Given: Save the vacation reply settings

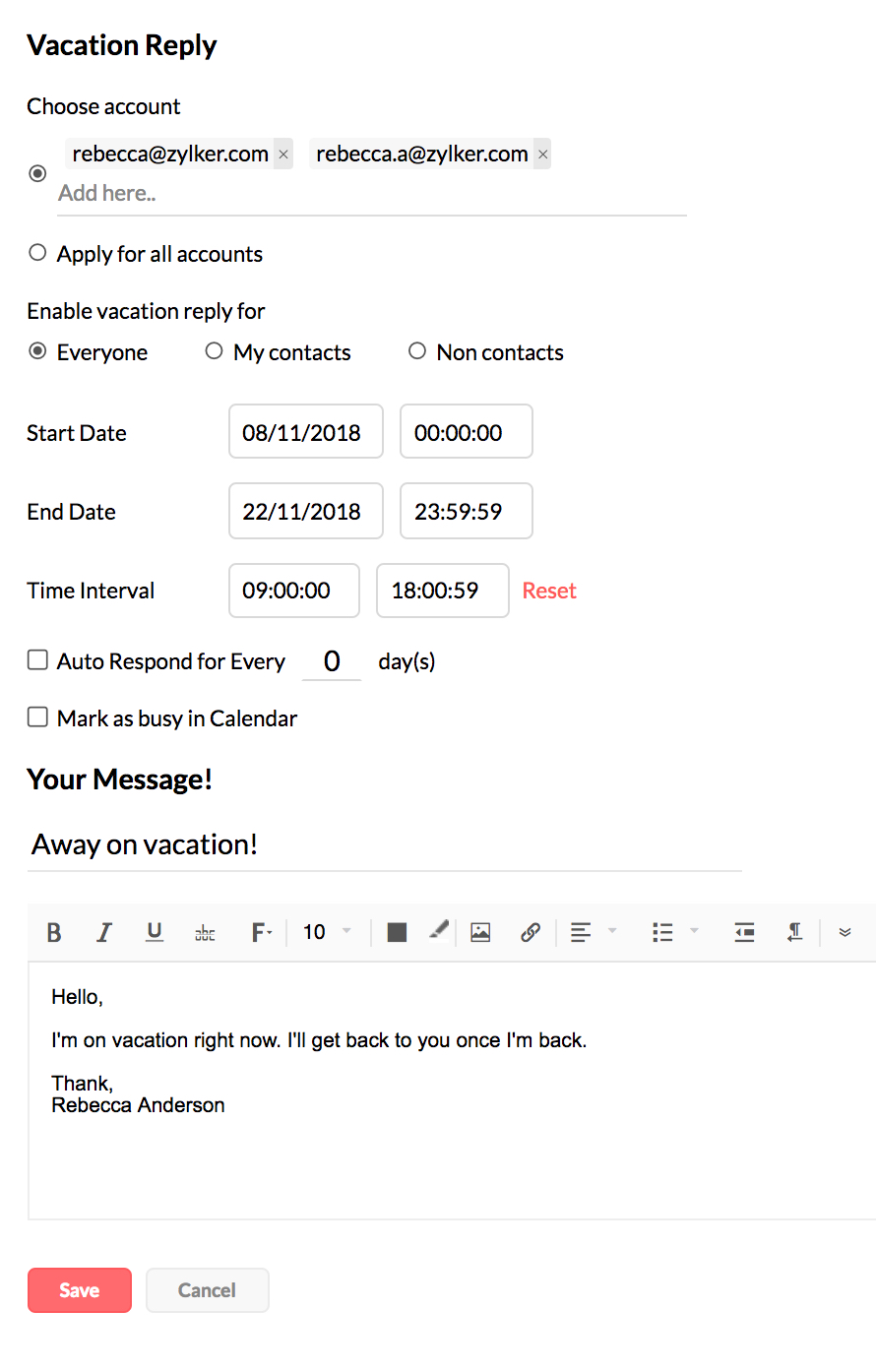Looking at the screenshot, I should coord(80,1290).
